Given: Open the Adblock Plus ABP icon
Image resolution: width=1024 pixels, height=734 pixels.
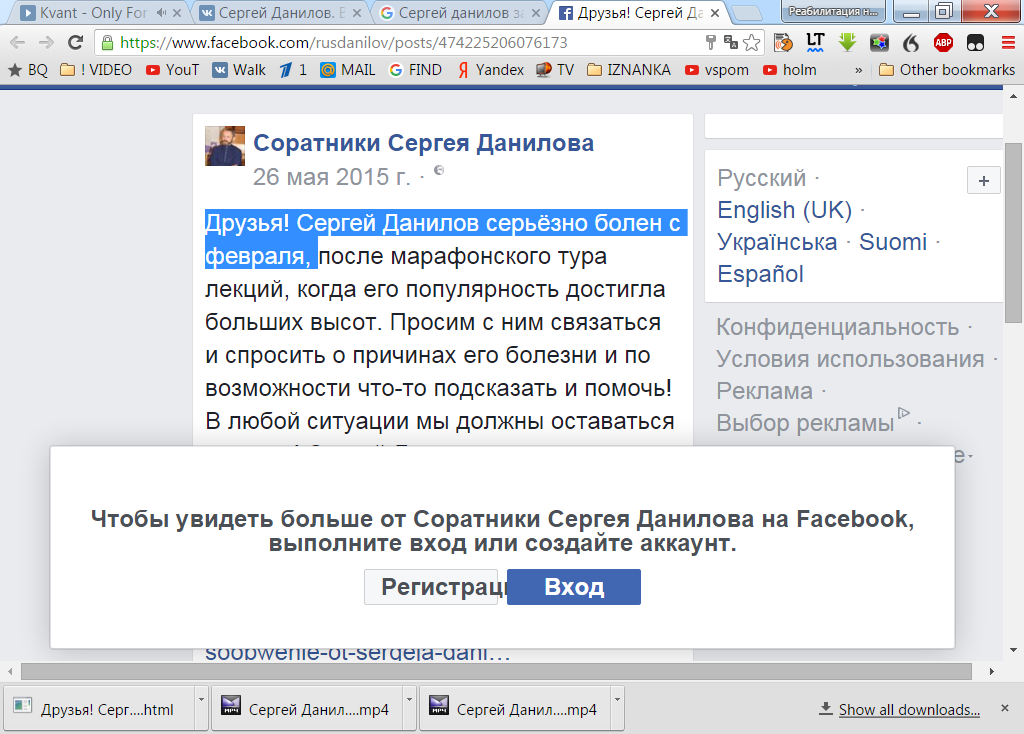Looking at the screenshot, I should [x=943, y=43].
